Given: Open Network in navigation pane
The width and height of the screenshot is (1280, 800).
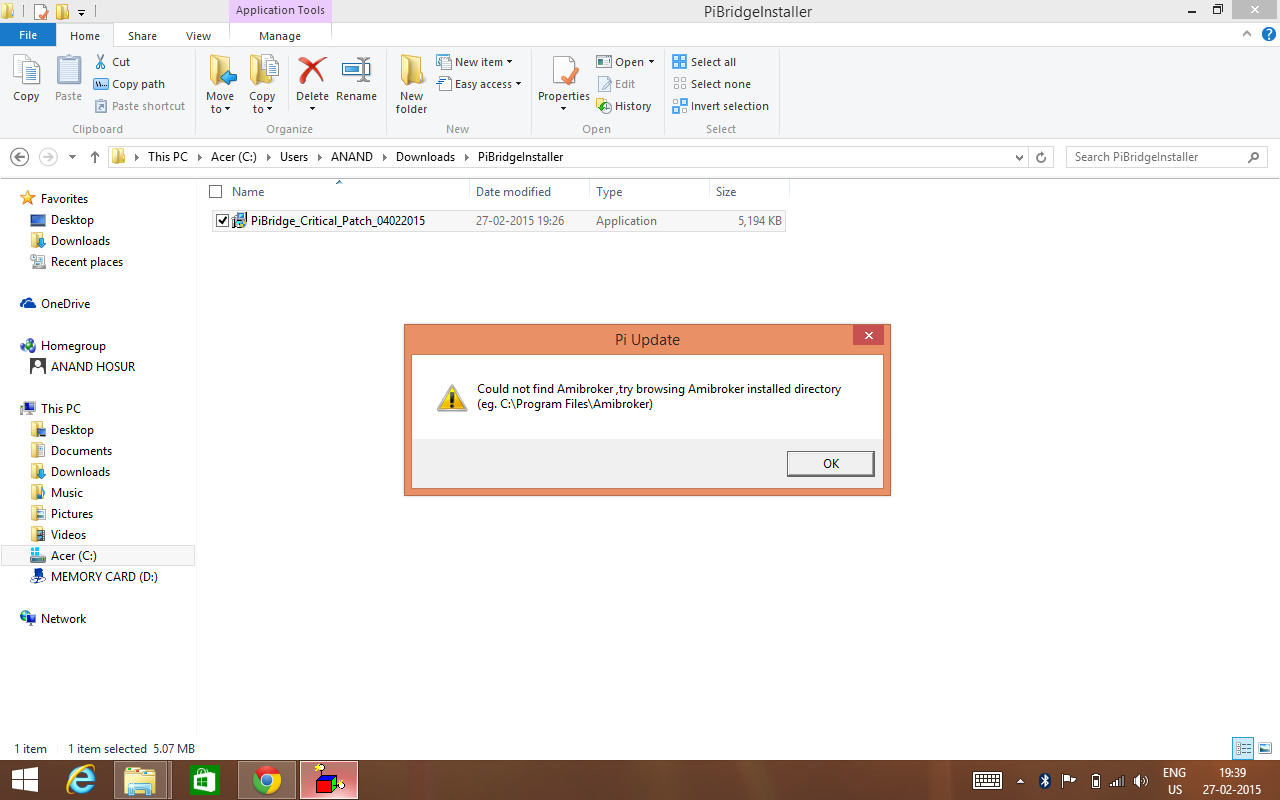Looking at the screenshot, I should click(x=63, y=619).
